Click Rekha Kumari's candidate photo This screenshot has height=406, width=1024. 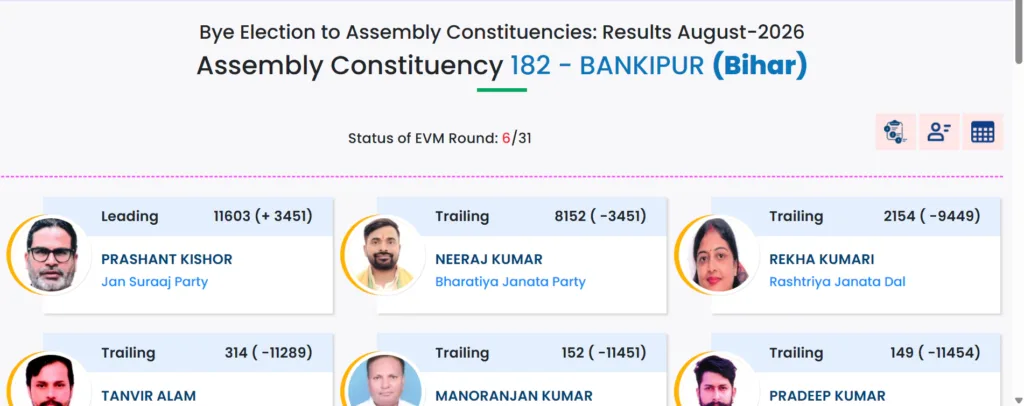(x=718, y=255)
